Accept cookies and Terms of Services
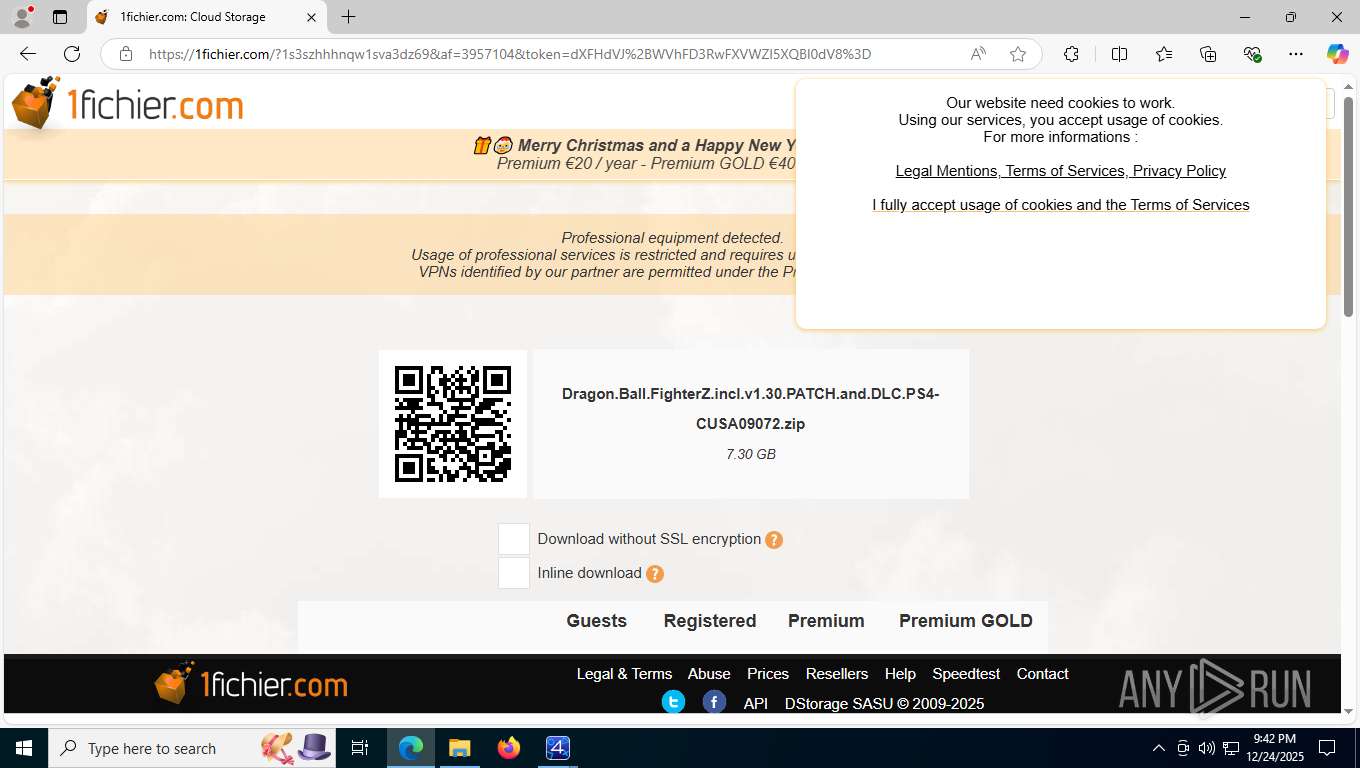 (1061, 205)
